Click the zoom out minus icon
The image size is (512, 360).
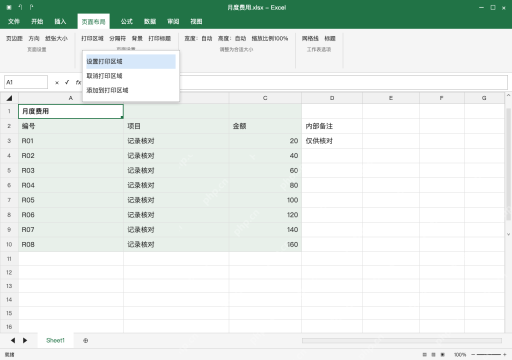point(473,355)
